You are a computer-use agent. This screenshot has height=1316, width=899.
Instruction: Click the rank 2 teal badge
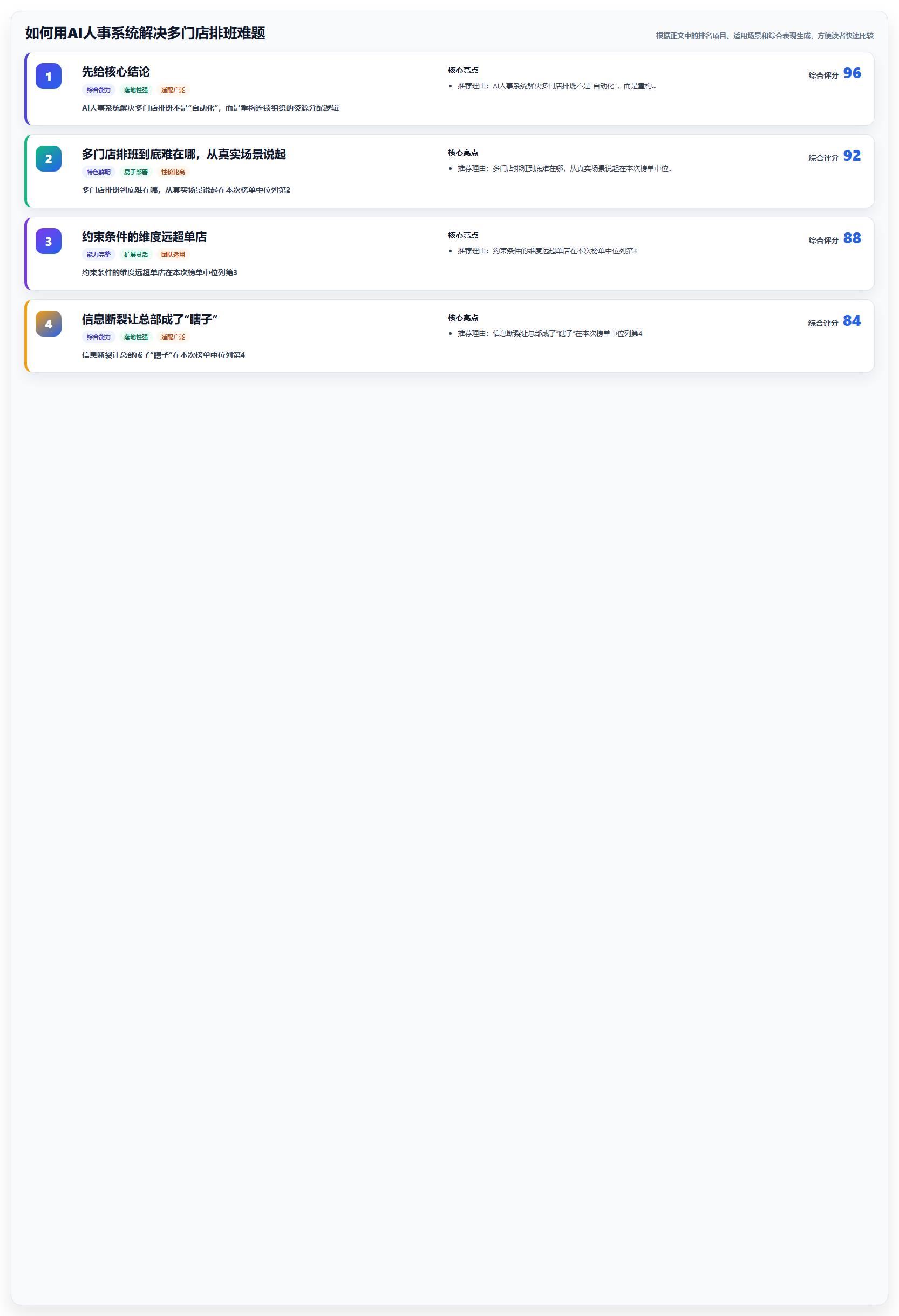point(49,159)
